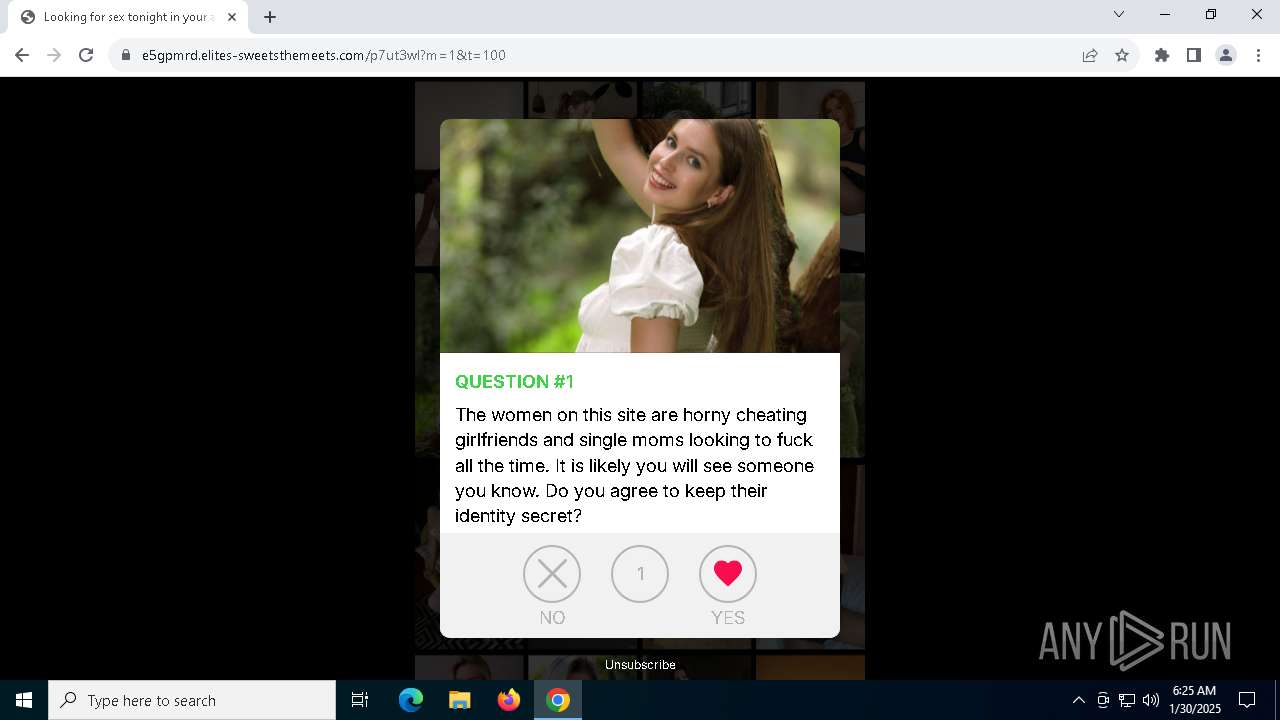Go back to the previous page
Image resolution: width=1280 pixels, height=720 pixels.
point(22,55)
